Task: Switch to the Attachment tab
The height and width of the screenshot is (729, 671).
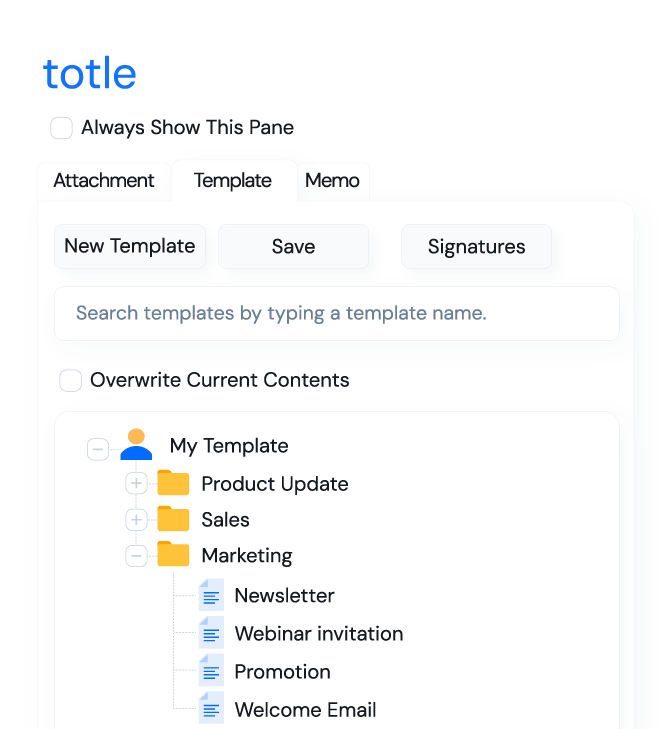Action: [104, 181]
